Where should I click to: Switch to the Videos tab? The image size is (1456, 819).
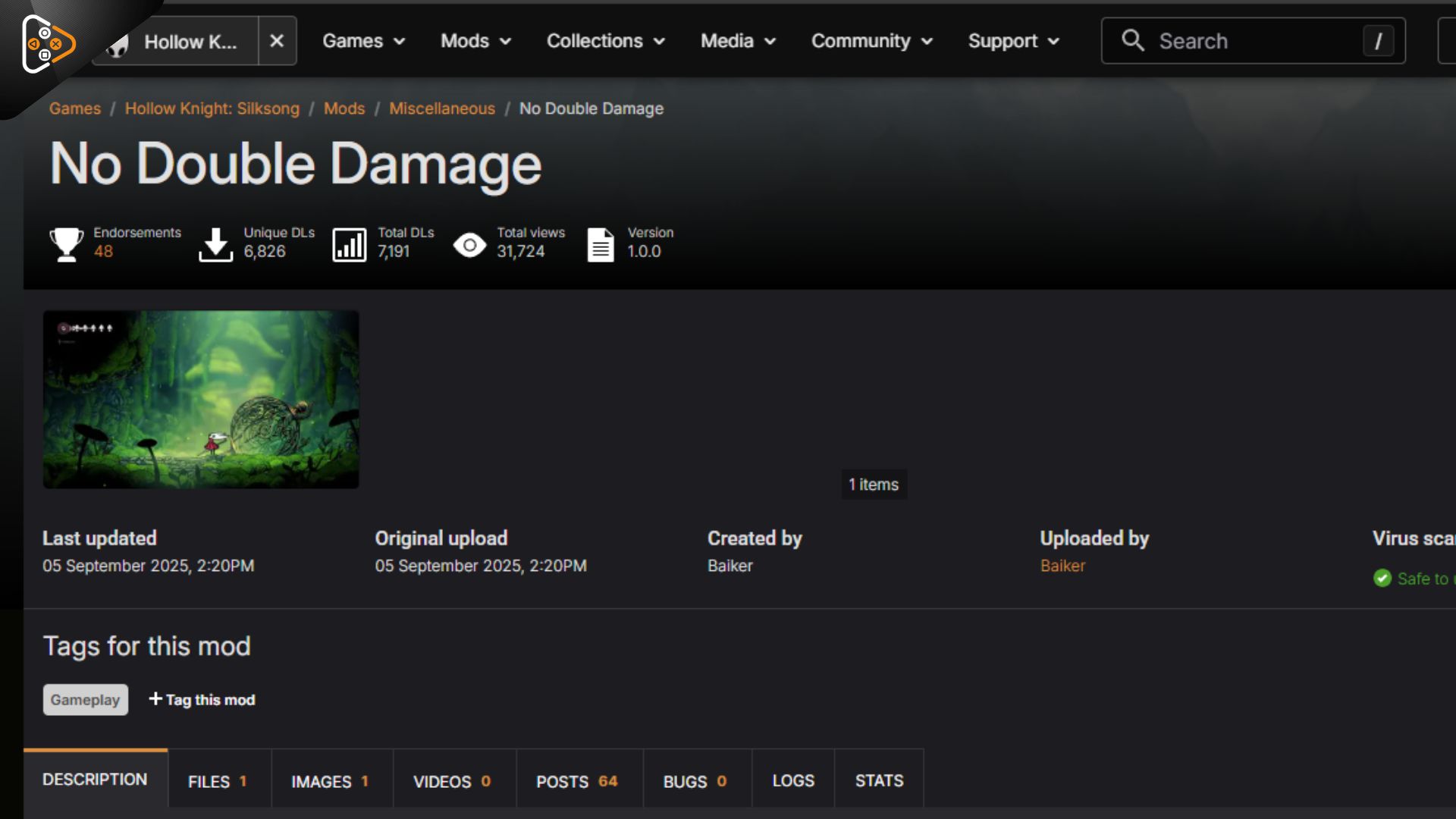(453, 781)
